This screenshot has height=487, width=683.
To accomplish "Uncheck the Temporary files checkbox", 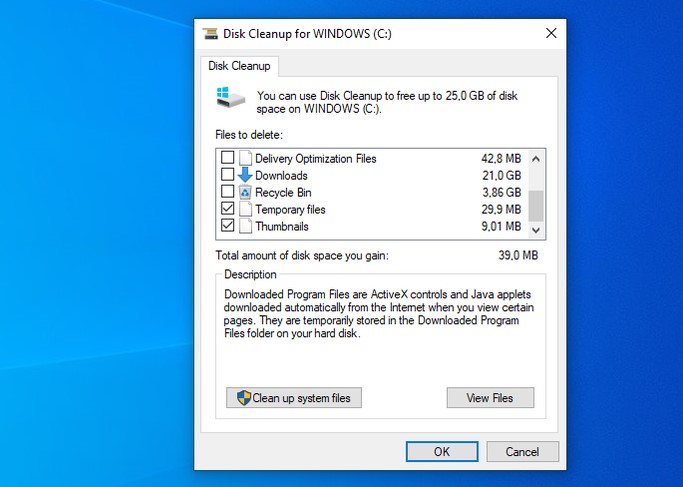I will point(228,209).
